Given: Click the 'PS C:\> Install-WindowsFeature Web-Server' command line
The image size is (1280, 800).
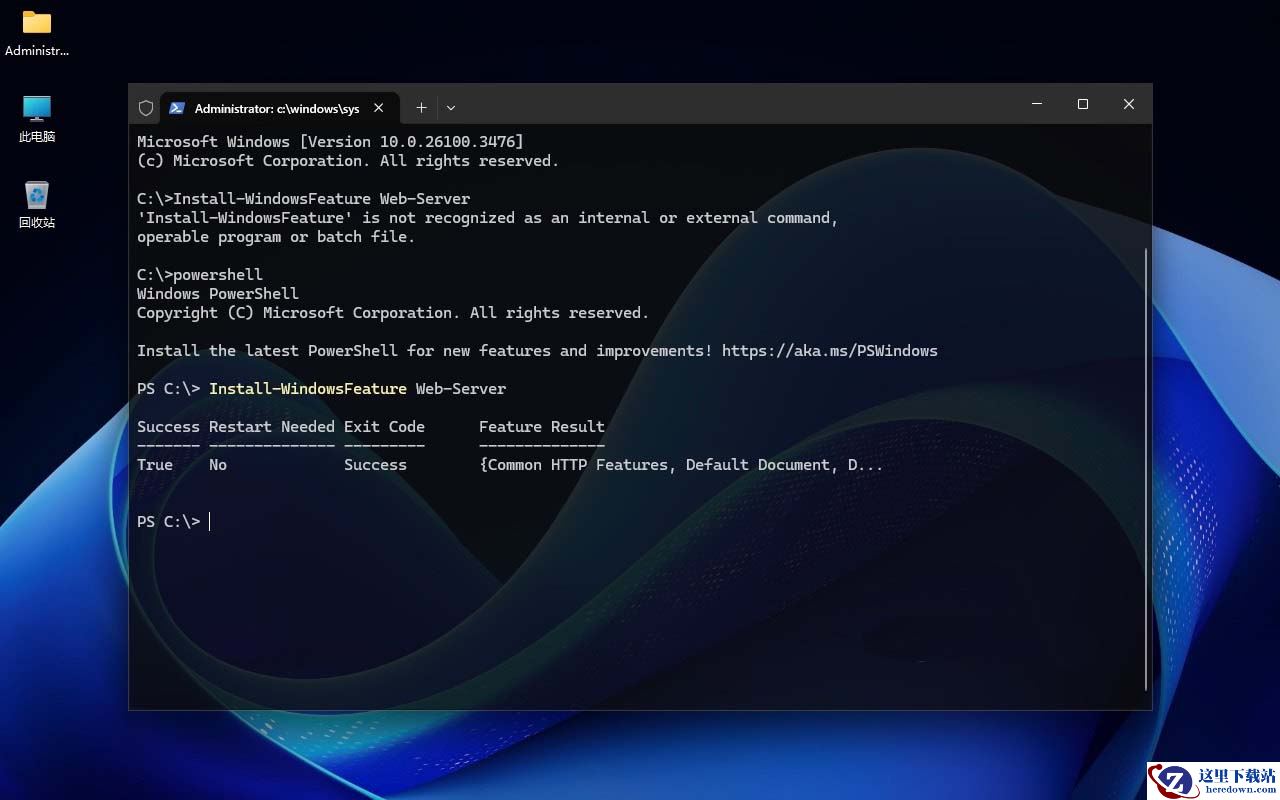Looking at the screenshot, I should tap(322, 389).
